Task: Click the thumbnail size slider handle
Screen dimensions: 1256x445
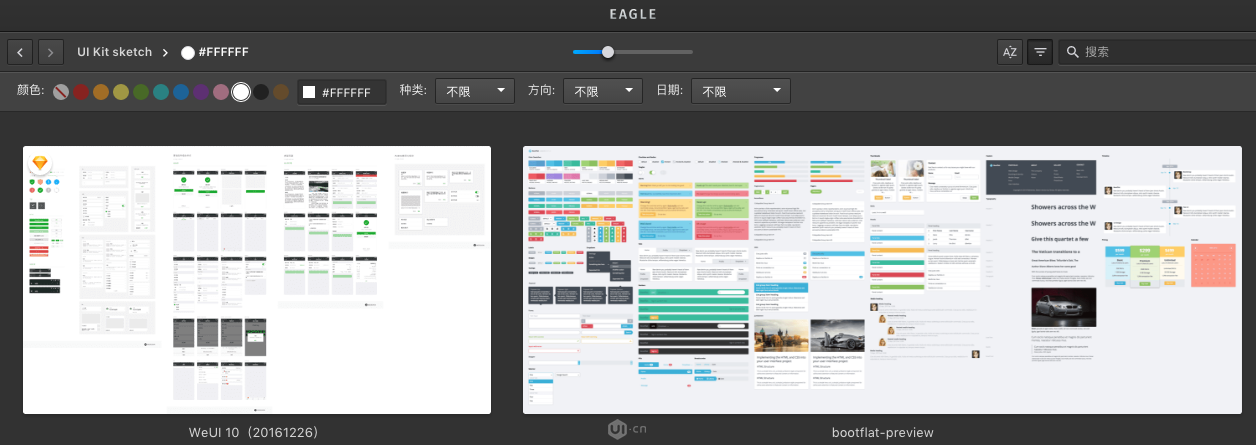Action: pyautogui.click(x=608, y=52)
